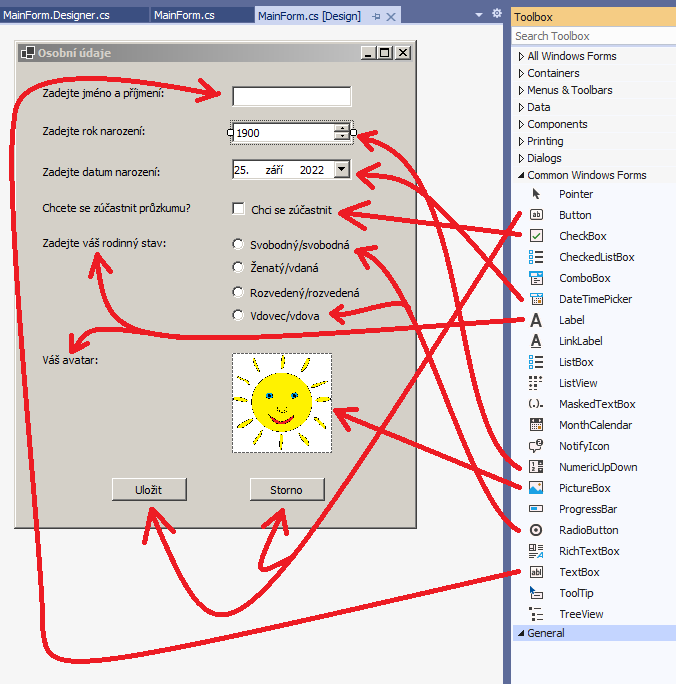Select the NumericUpDown toolbox icon
The width and height of the screenshot is (676, 684).
536,467
